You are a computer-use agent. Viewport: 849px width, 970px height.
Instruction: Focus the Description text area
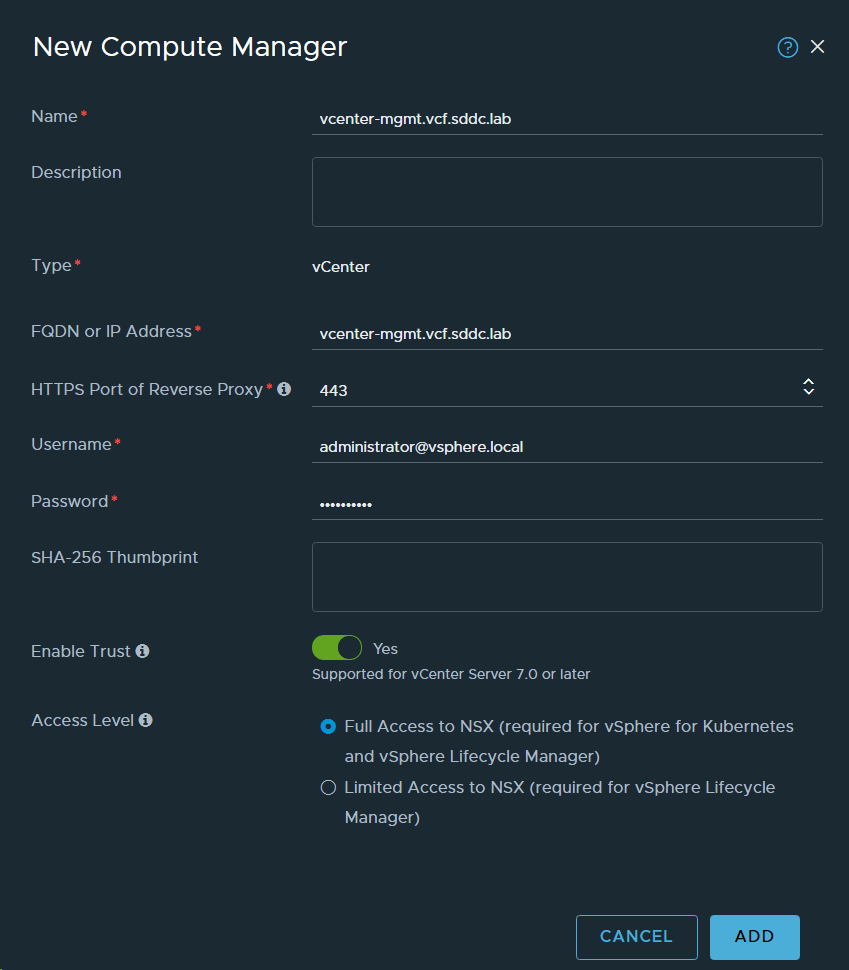(566, 191)
